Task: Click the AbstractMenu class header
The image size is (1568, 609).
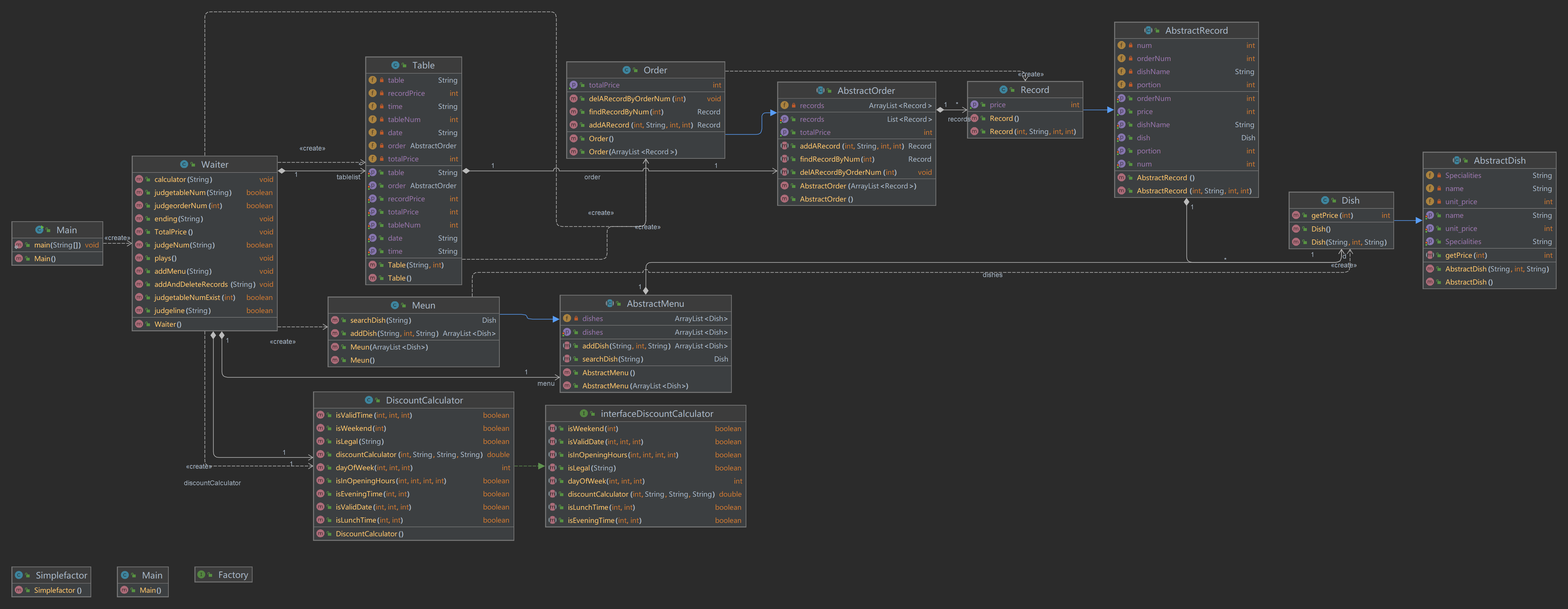Action: click(655, 303)
